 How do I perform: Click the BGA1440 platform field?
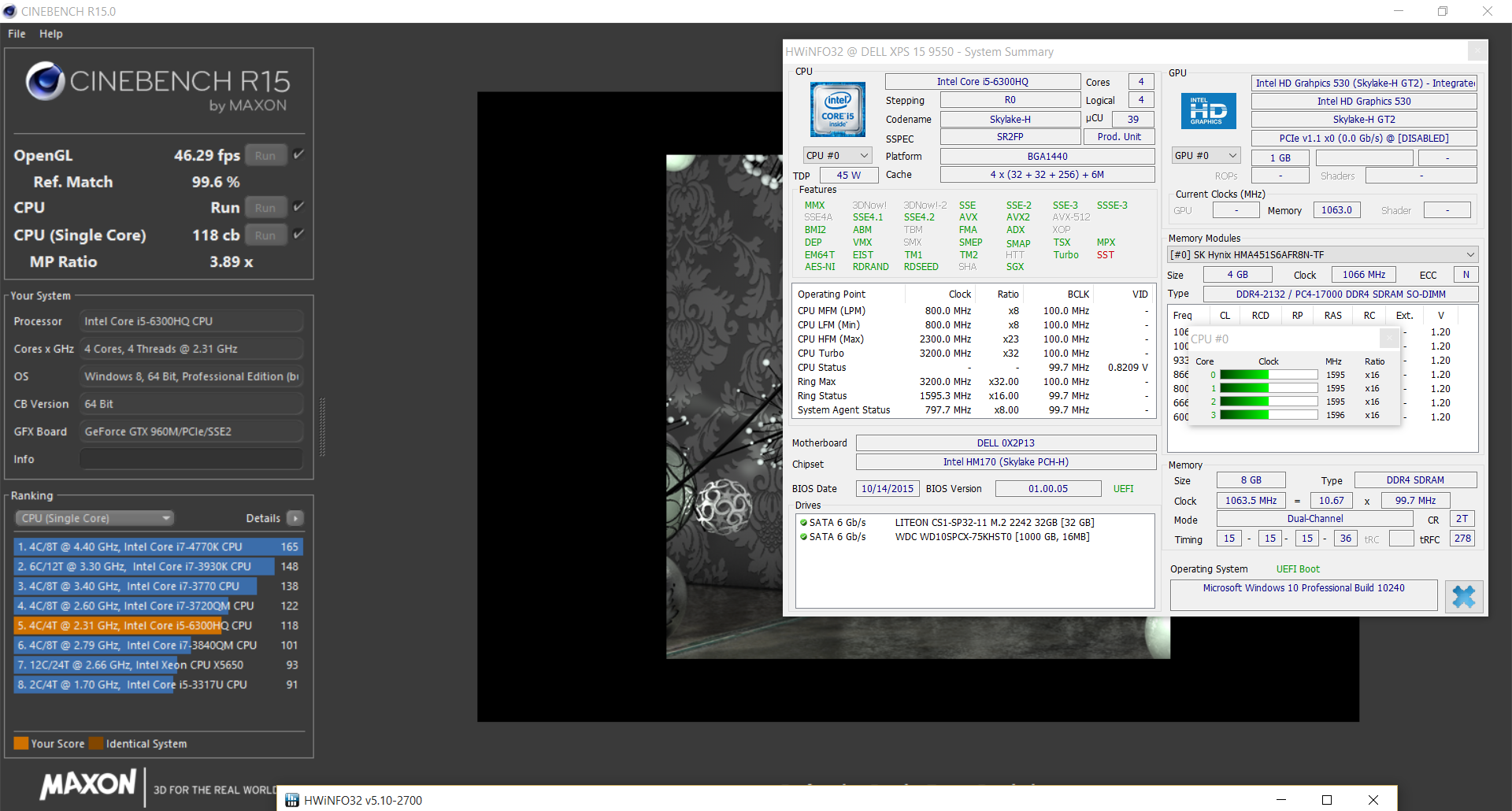(x=1047, y=157)
